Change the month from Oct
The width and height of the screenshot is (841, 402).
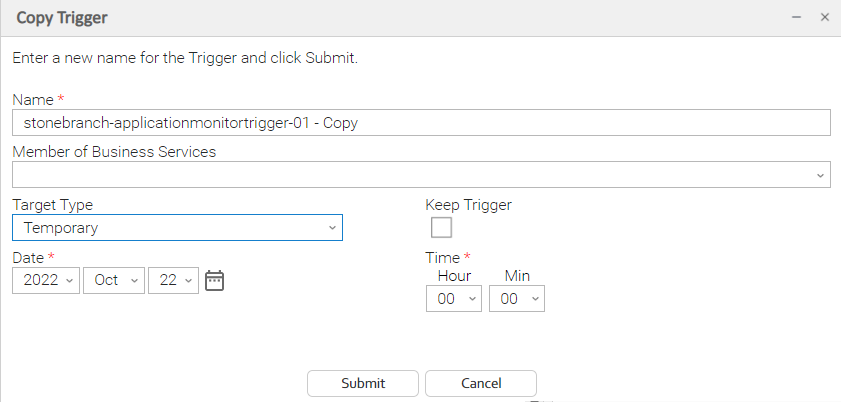114,281
